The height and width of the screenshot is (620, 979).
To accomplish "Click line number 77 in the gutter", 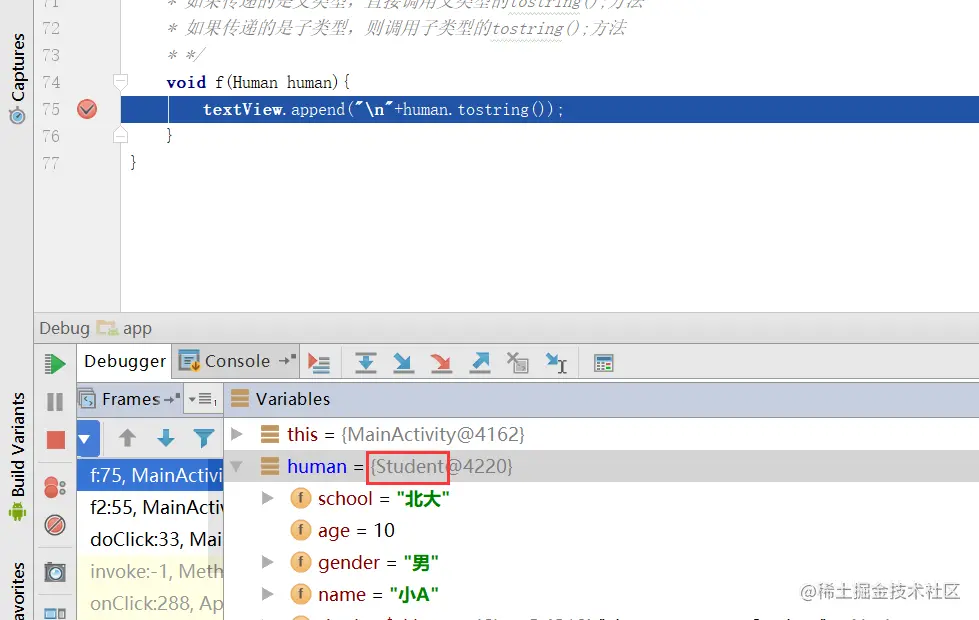I will [x=51, y=163].
